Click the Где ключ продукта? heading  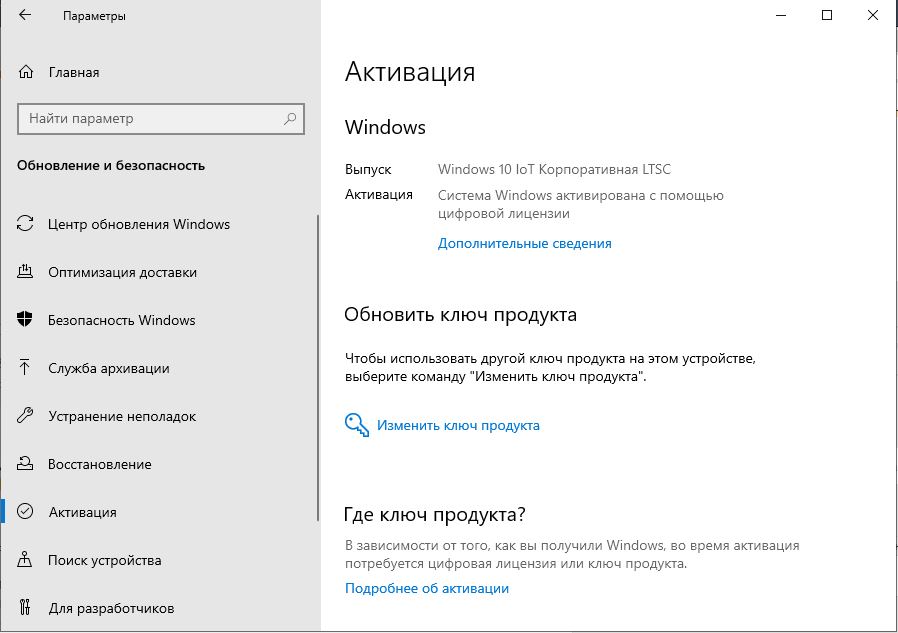coord(435,514)
